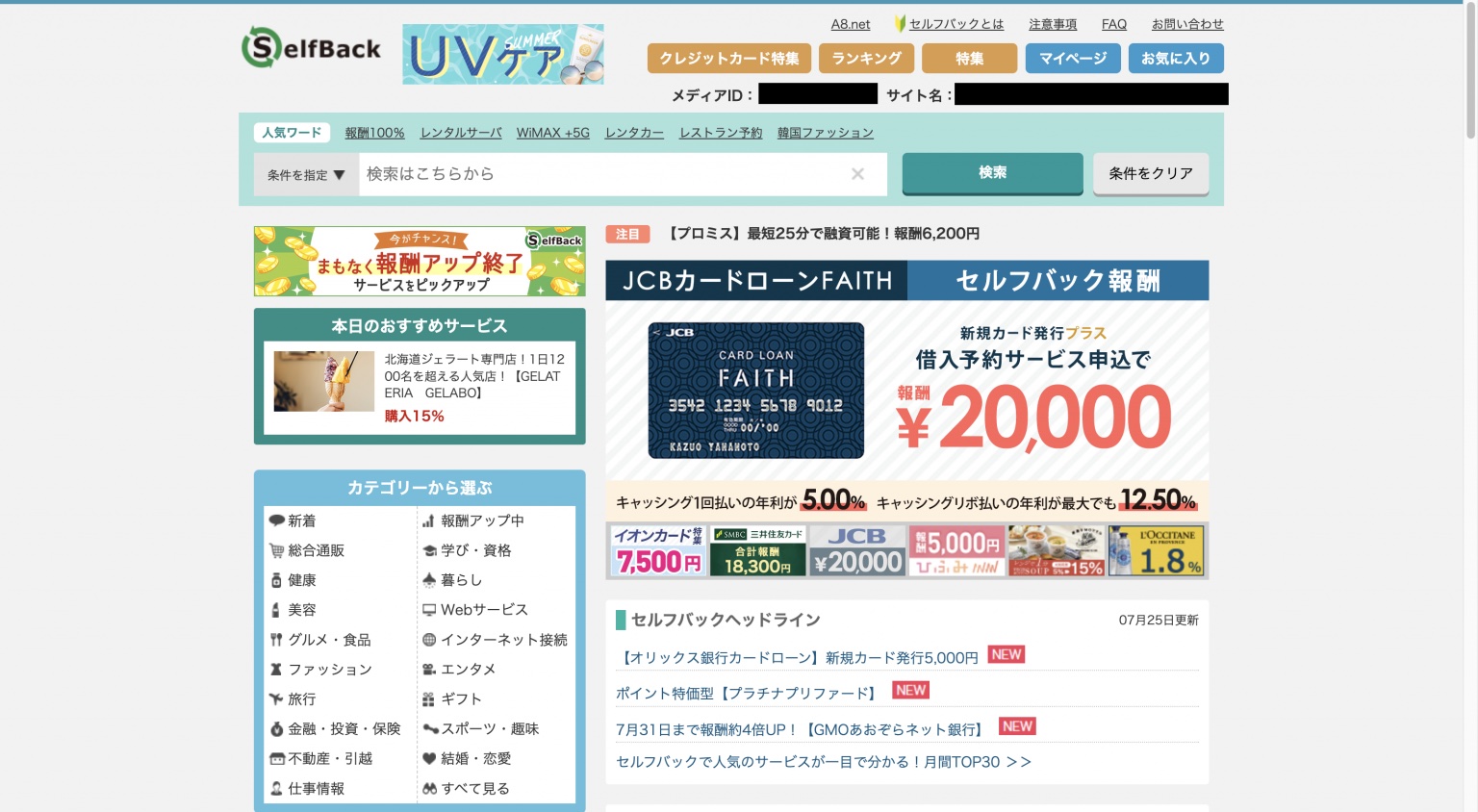Open 月間TOP30 ranking link
1478x812 pixels.
click(824, 762)
